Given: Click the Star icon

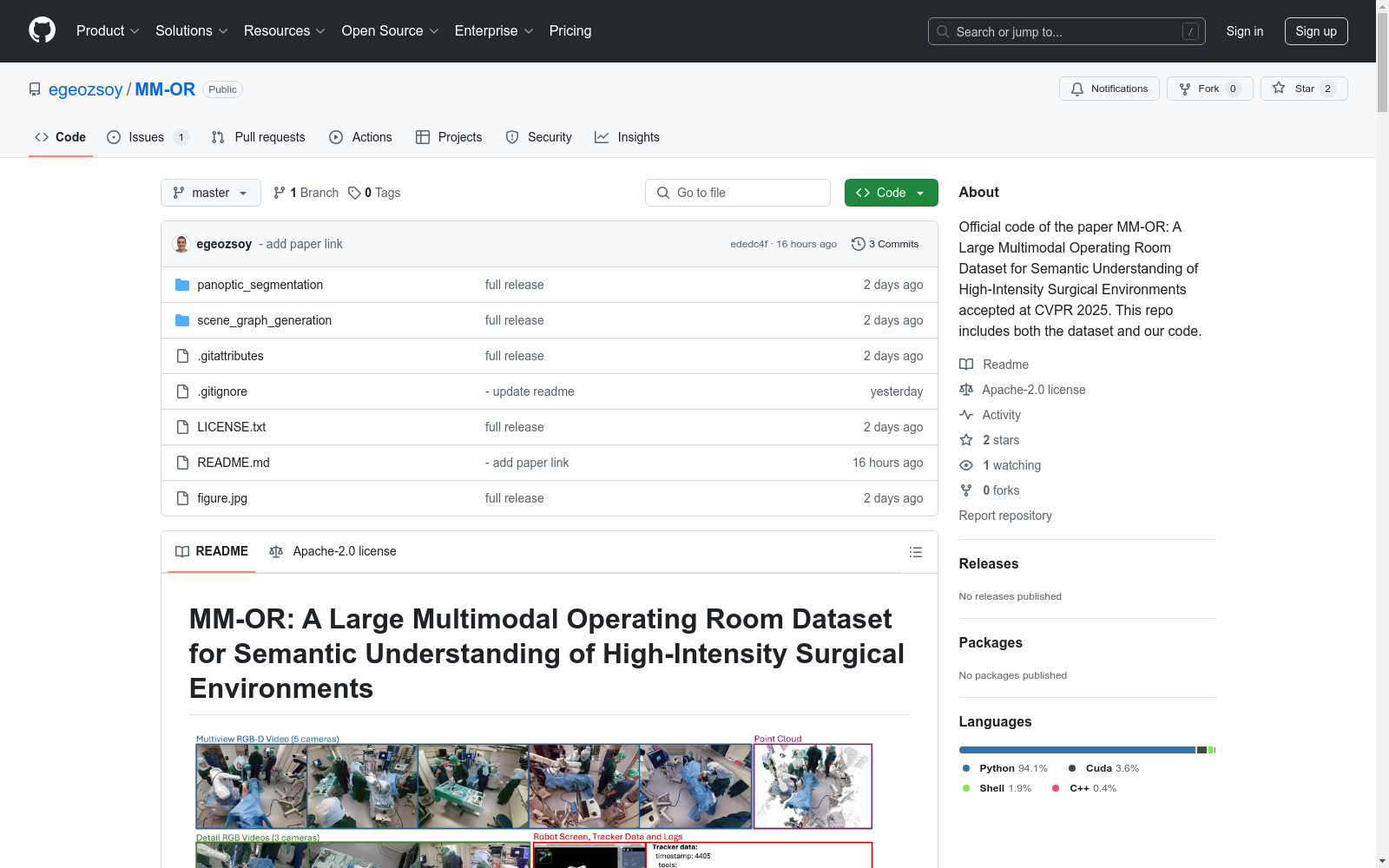Looking at the screenshot, I should 1279,88.
